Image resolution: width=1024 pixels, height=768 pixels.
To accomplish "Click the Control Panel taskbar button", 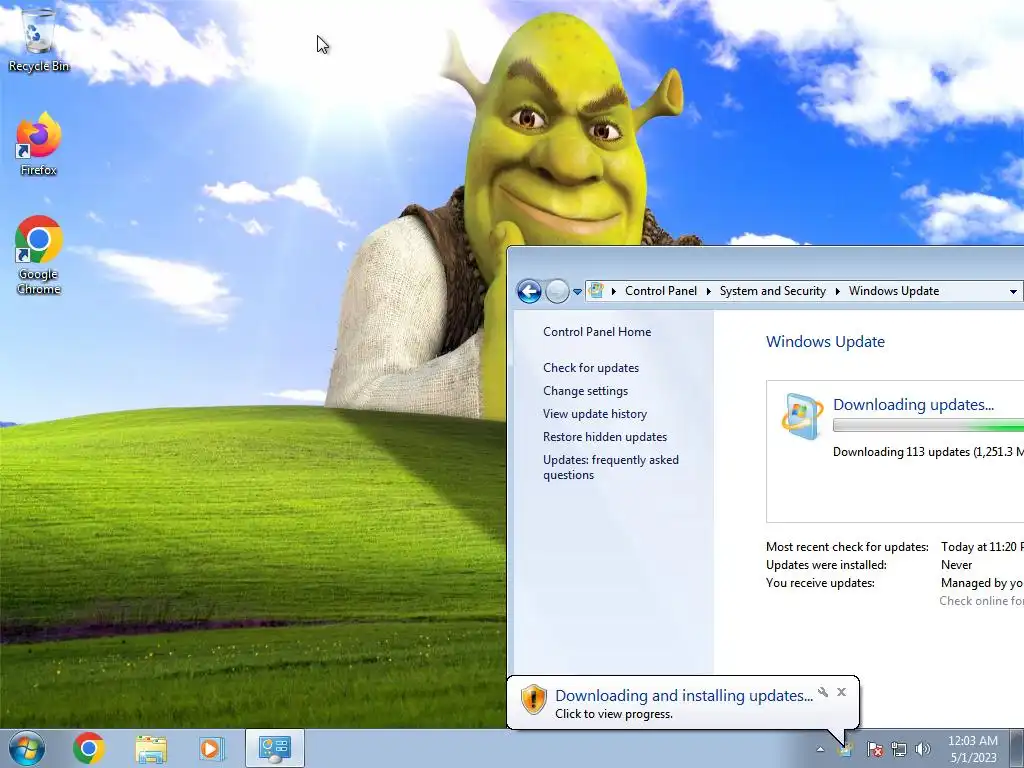I will pyautogui.click(x=274, y=748).
